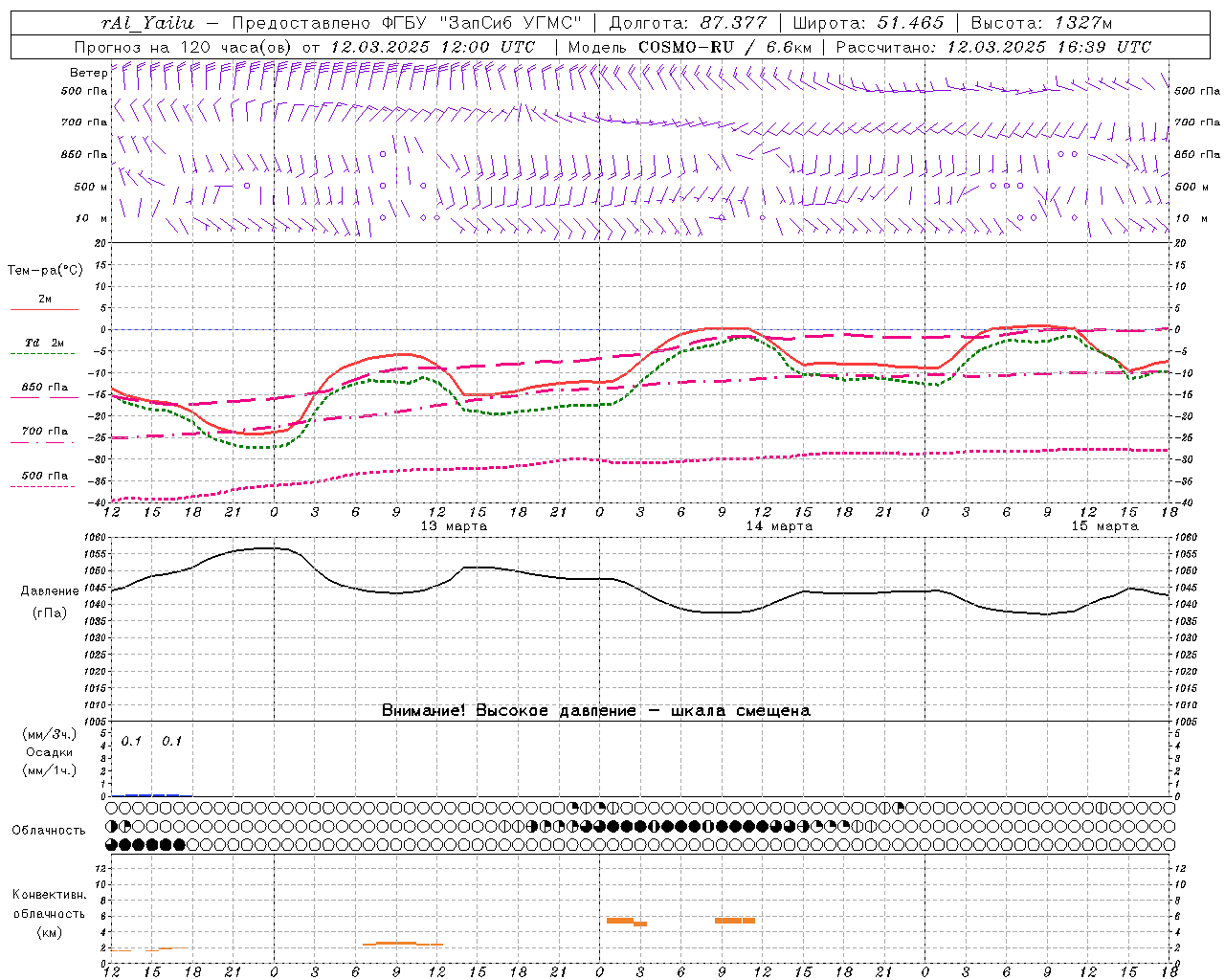Click the 14 марта date label

779,526
